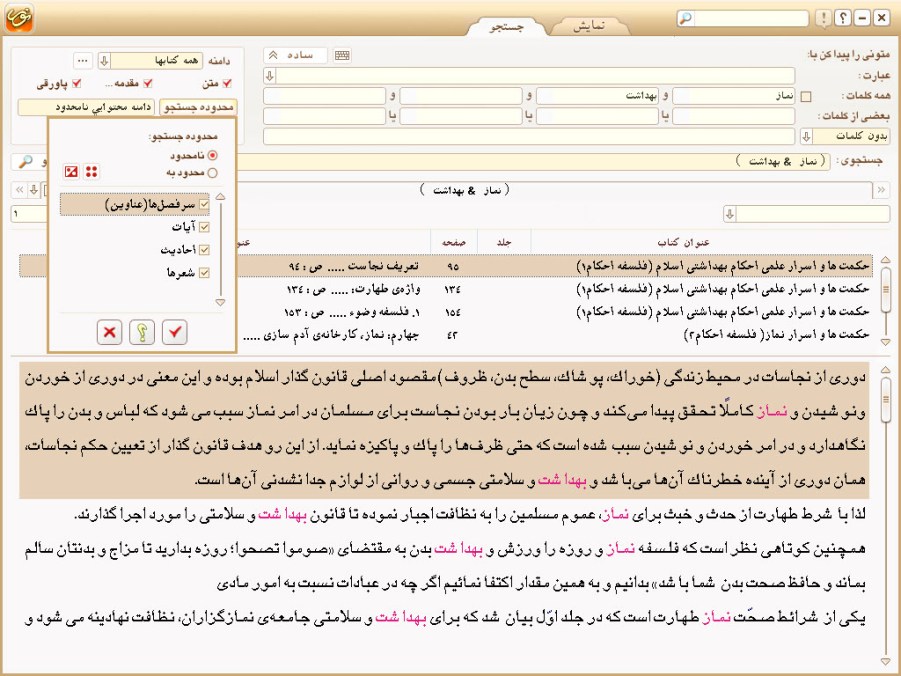Uncheck احادیث in the popup list
The height and width of the screenshot is (676, 901).
point(204,250)
